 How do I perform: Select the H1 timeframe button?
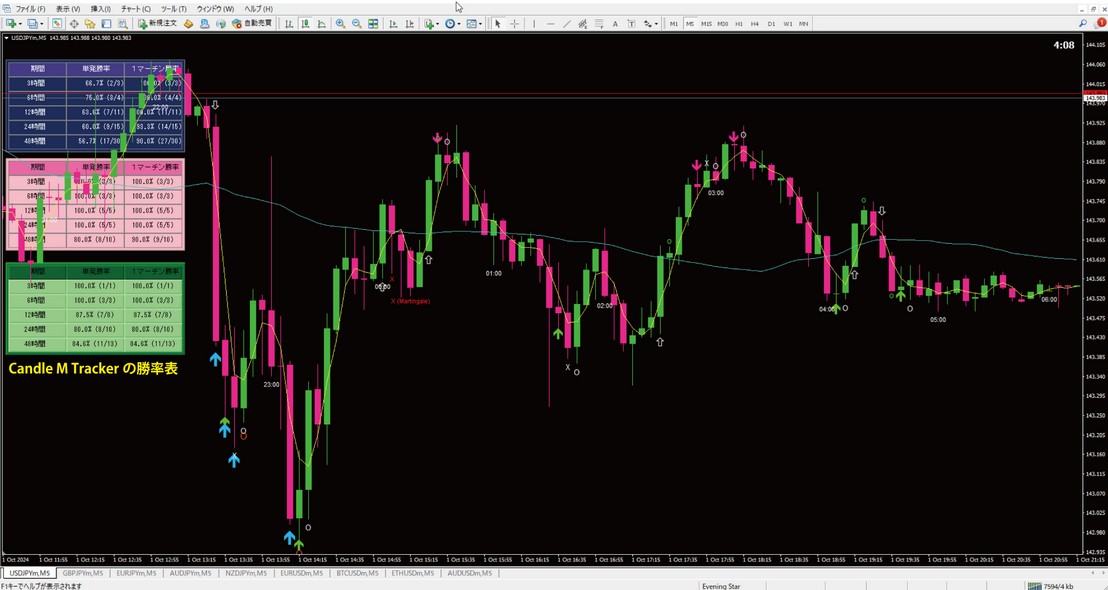(739, 23)
